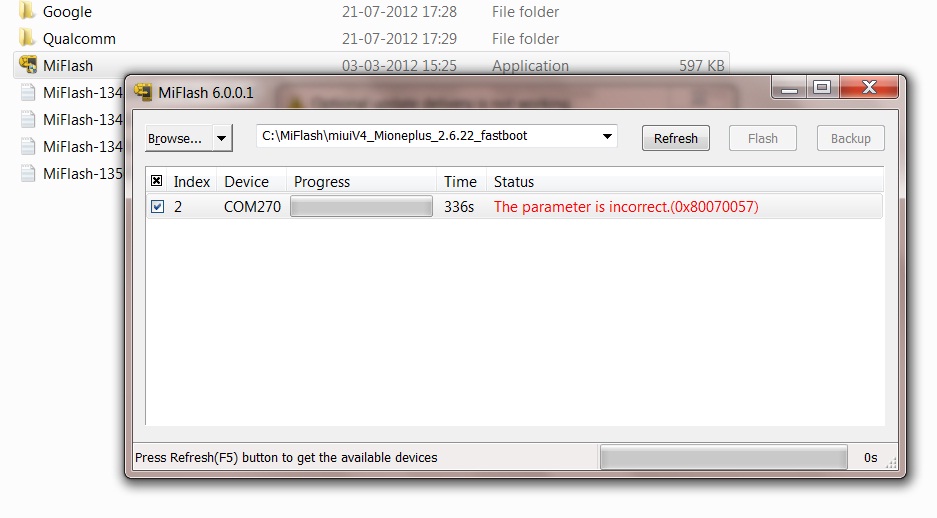Viewport: 937px width, 518px height.
Task: Click the COM270 progress bar
Action: pyautogui.click(x=362, y=207)
